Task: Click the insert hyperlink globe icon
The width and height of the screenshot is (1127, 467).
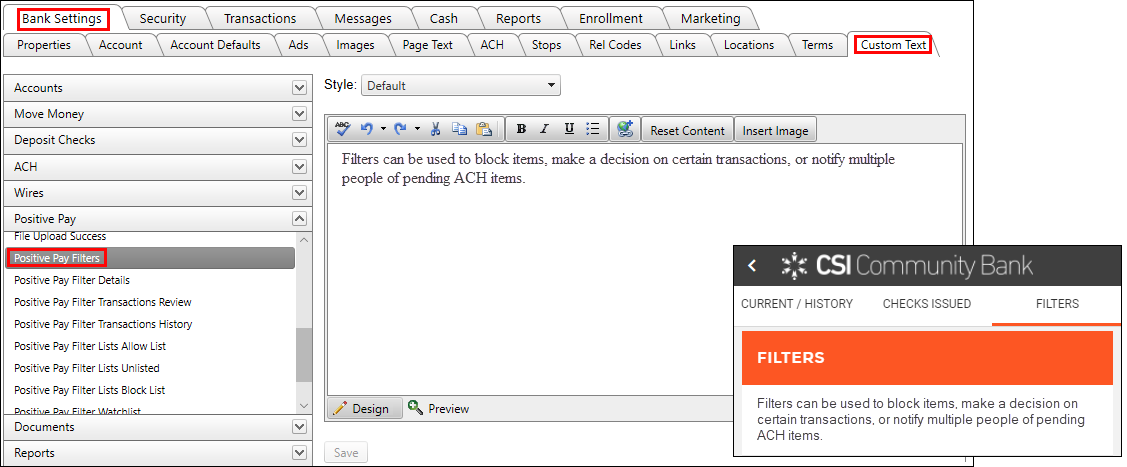Action: [625, 129]
